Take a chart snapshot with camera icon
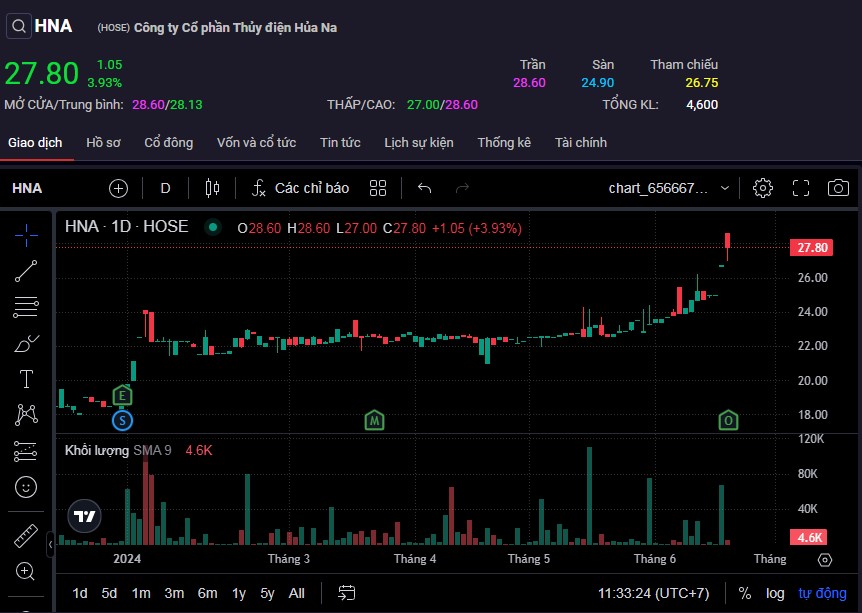Image resolution: width=862 pixels, height=613 pixels. click(x=838, y=188)
